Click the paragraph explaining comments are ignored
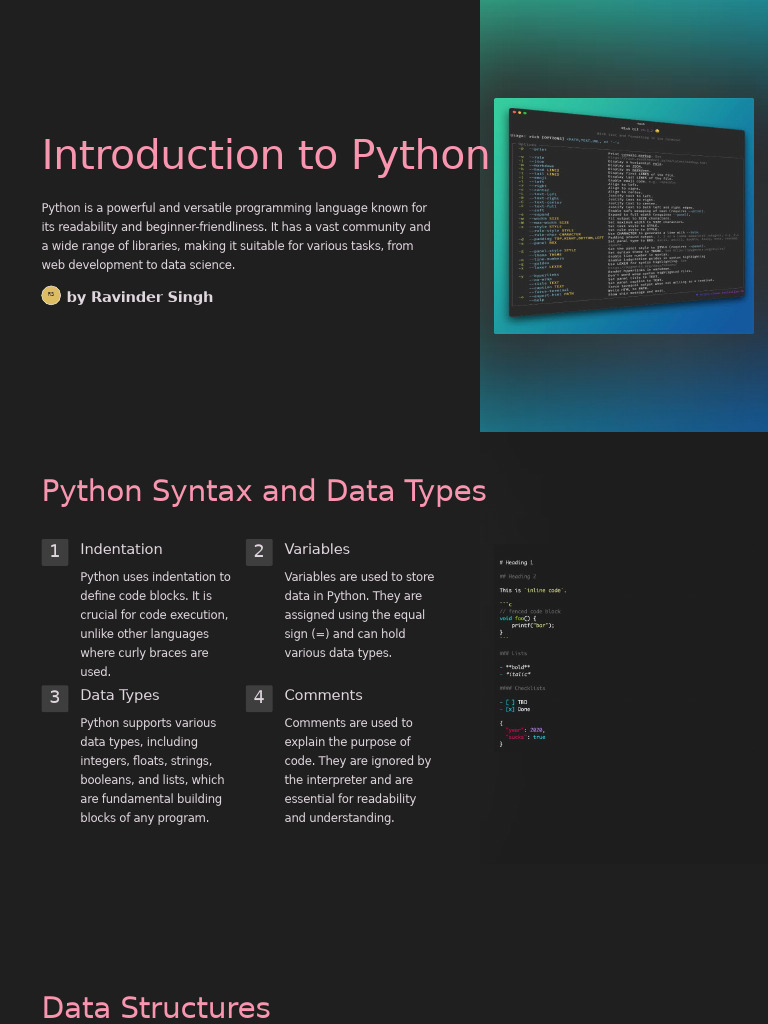The image size is (768, 1024). [357, 770]
